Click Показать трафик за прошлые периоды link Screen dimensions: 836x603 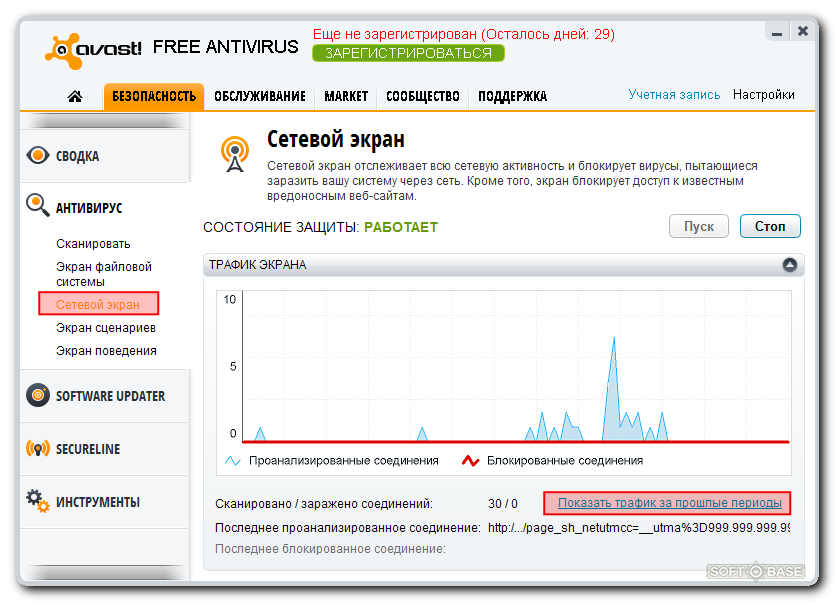(x=670, y=503)
